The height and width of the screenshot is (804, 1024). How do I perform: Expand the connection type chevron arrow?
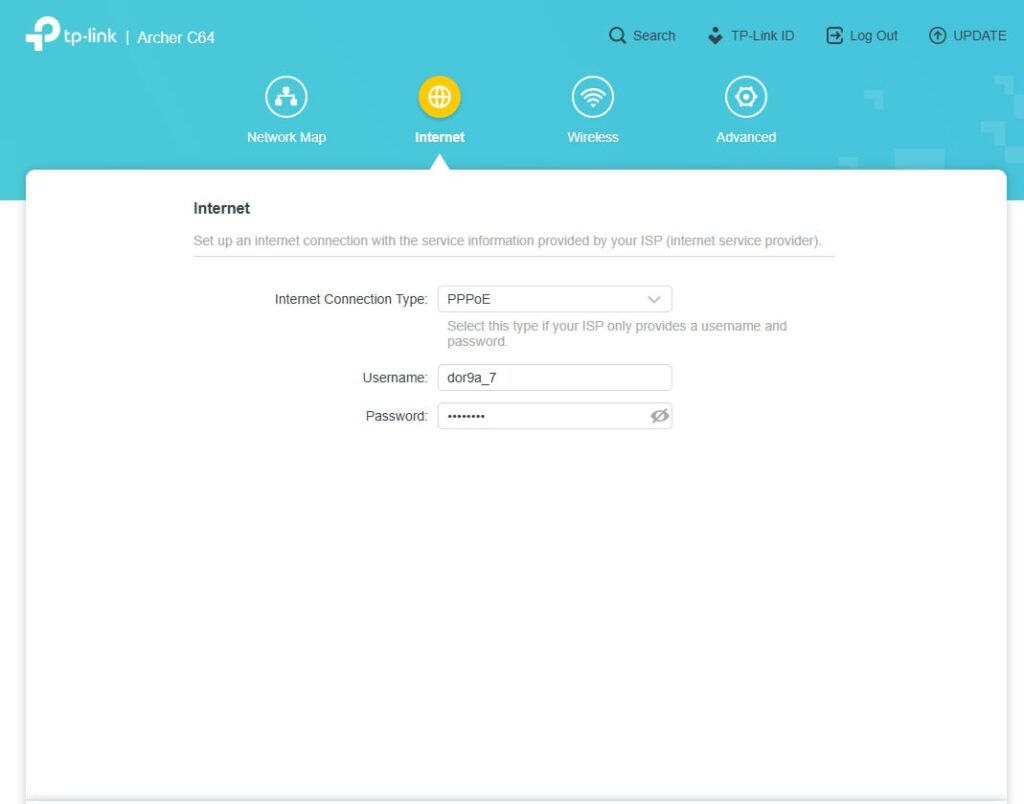654,299
